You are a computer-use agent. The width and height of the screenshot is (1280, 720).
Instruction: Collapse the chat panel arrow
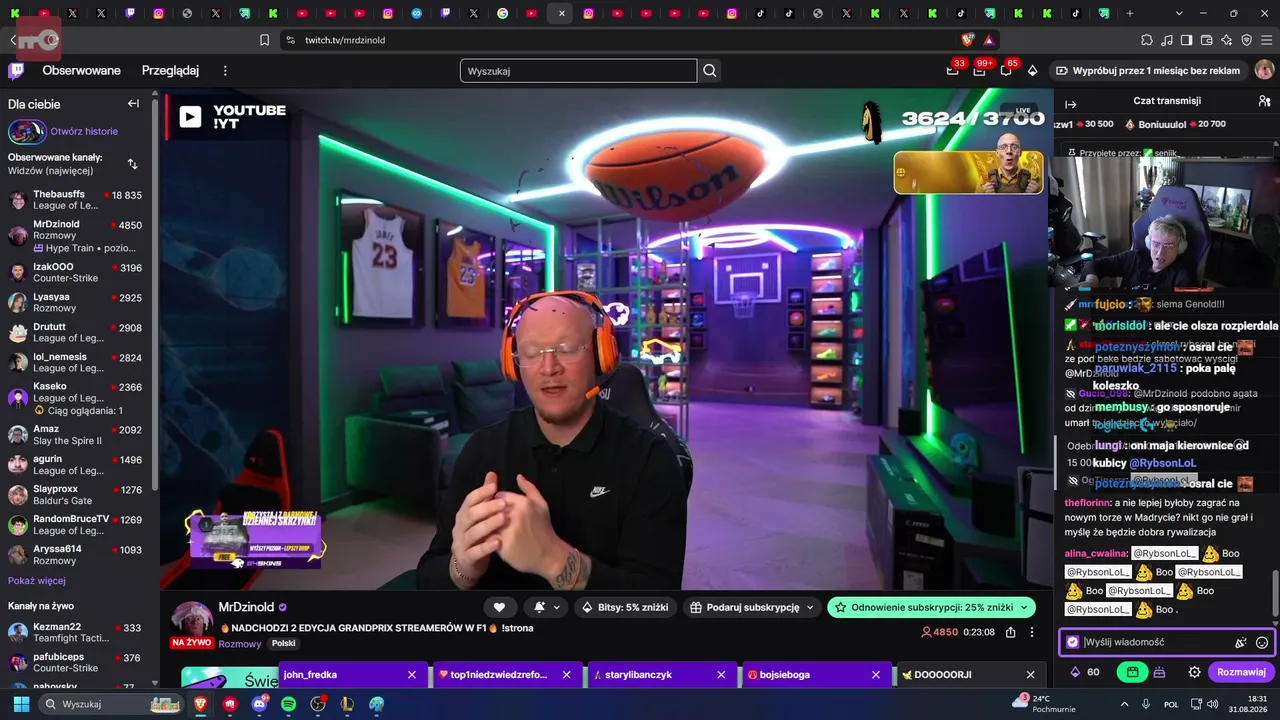click(x=1070, y=104)
